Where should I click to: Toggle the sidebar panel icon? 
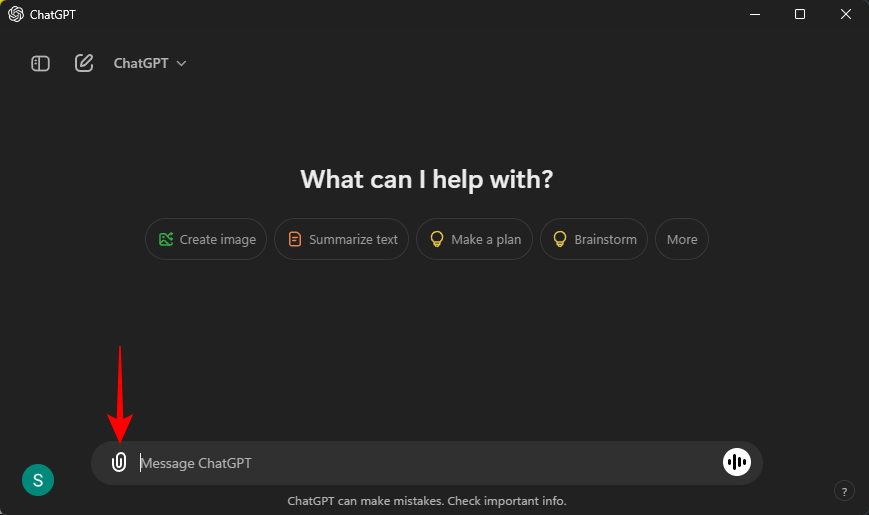click(41, 63)
